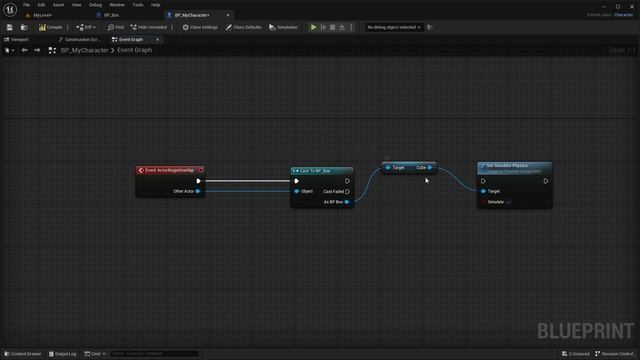Screen dimensions: 640x360
Task: Click the browse-to-asset icon next to save
Action: point(24,27)
